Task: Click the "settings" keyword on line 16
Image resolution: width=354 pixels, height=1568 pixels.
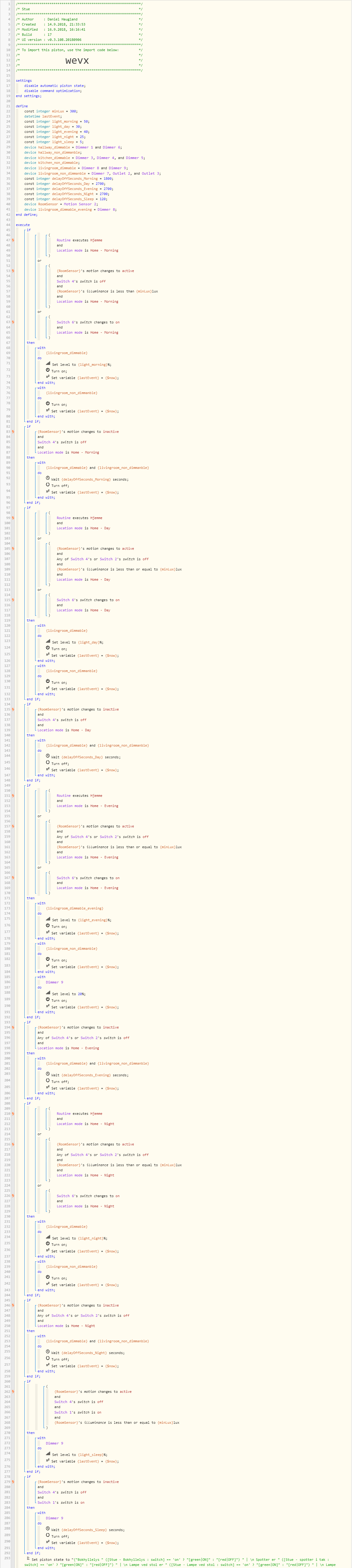Action: (x=24, y=80)
